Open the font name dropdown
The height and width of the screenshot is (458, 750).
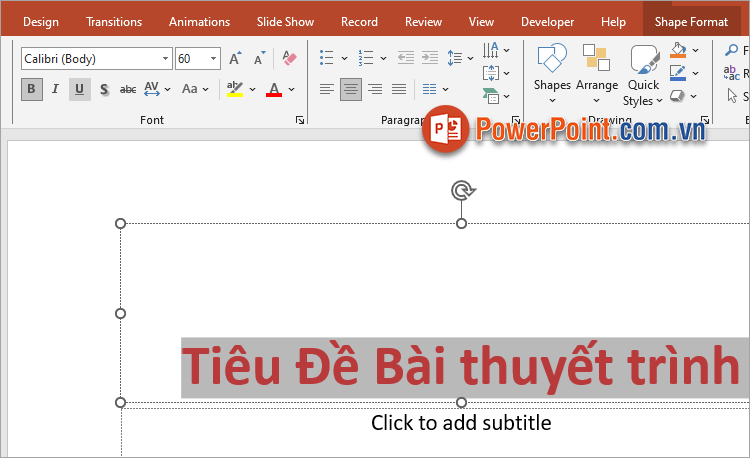click(x=165, y=58)
